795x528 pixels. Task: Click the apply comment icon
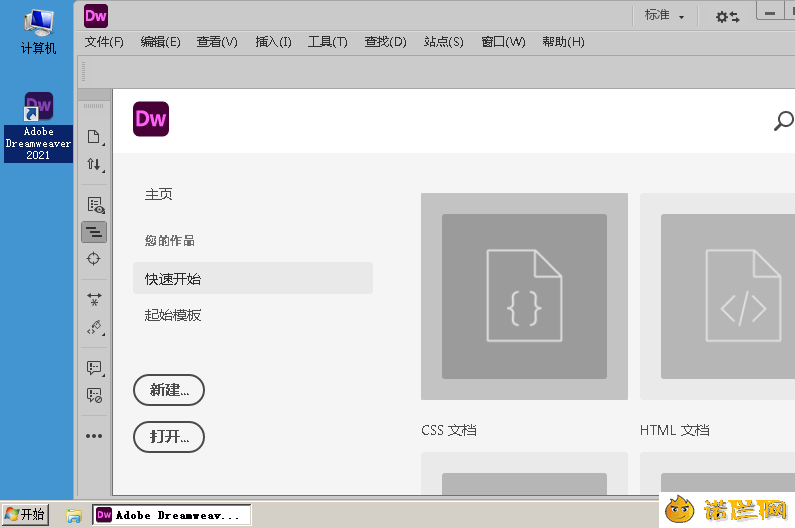pyautogui.click(x=94, y=368)
